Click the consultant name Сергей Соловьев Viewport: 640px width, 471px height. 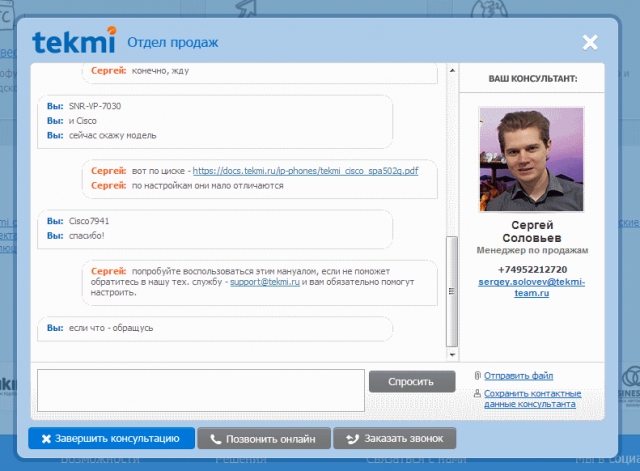[x=532, y=231]
